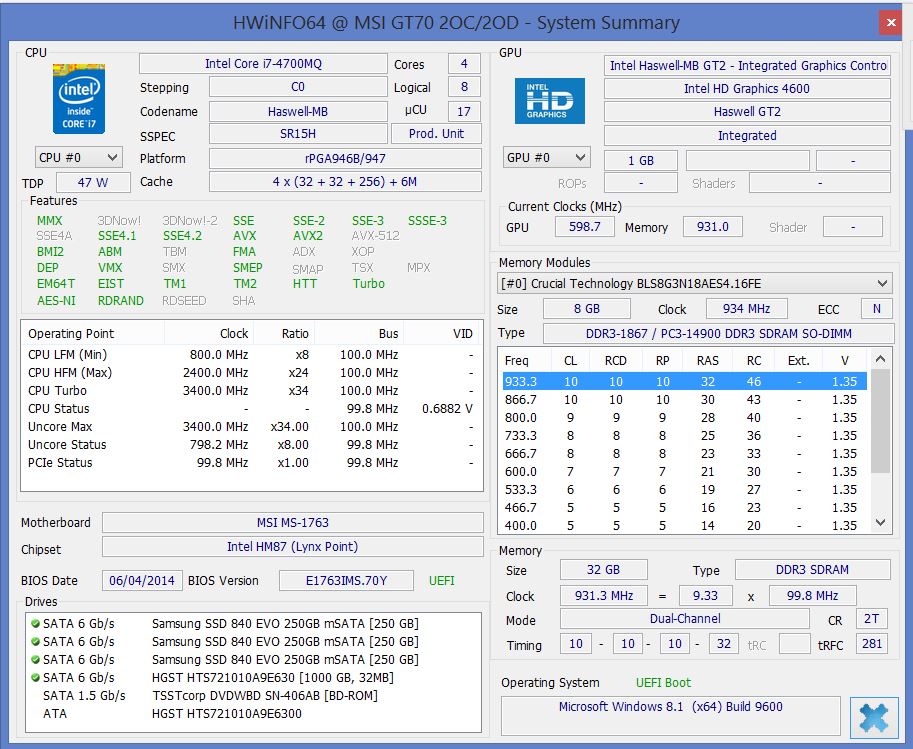
Task: Click green status icon of HGST HTS721010A9E630 drive
Action: point(36,677)
